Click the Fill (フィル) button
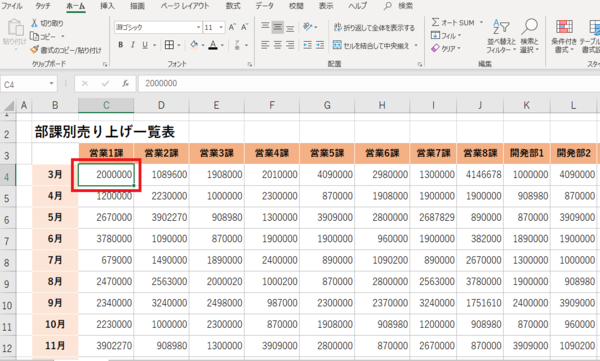The width and height of the screenshot is (600, 361). point(446,36)
